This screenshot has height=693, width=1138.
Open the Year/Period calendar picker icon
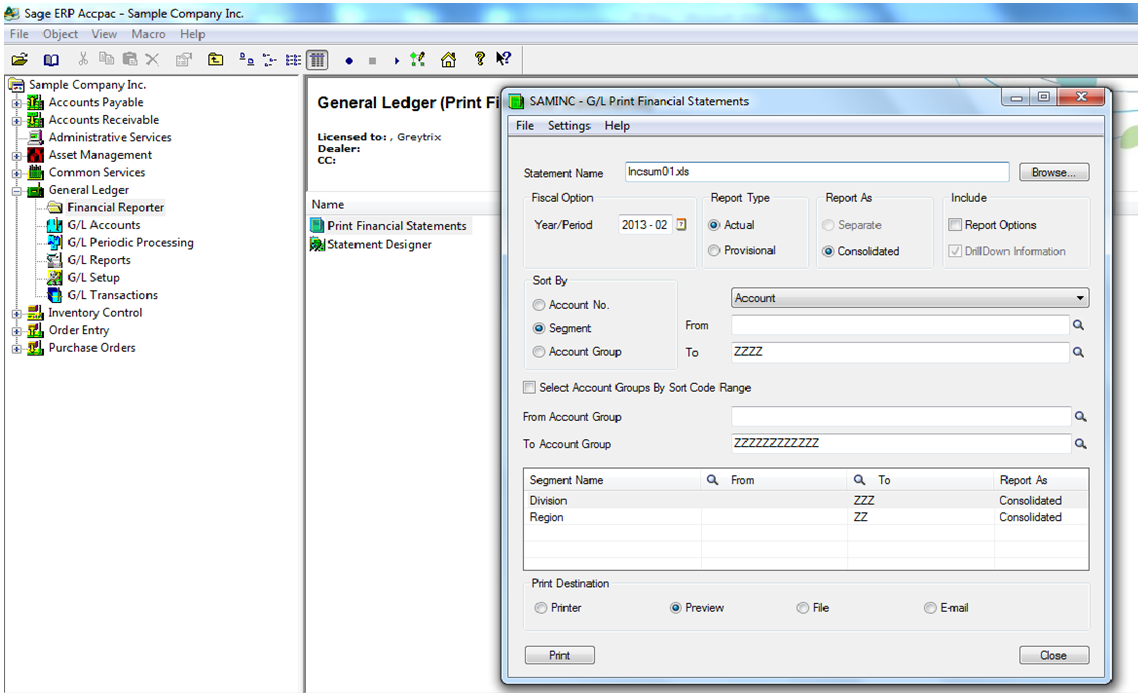pos(681,224)
